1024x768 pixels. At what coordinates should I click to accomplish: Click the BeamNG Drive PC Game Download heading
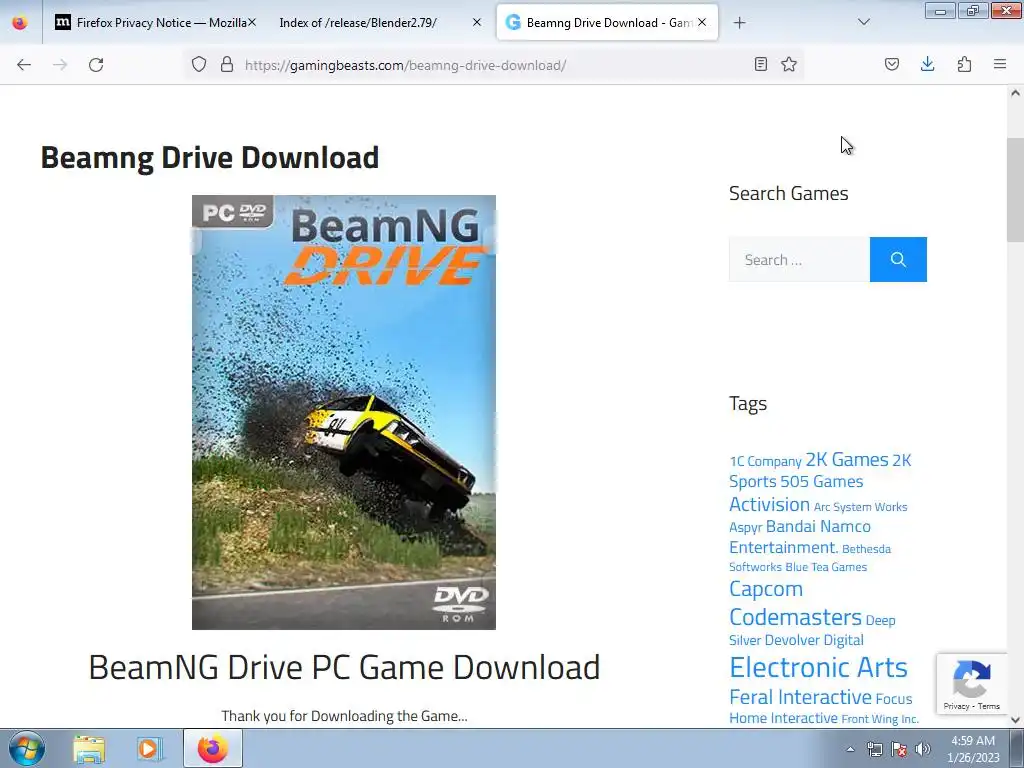pos(344,667)
